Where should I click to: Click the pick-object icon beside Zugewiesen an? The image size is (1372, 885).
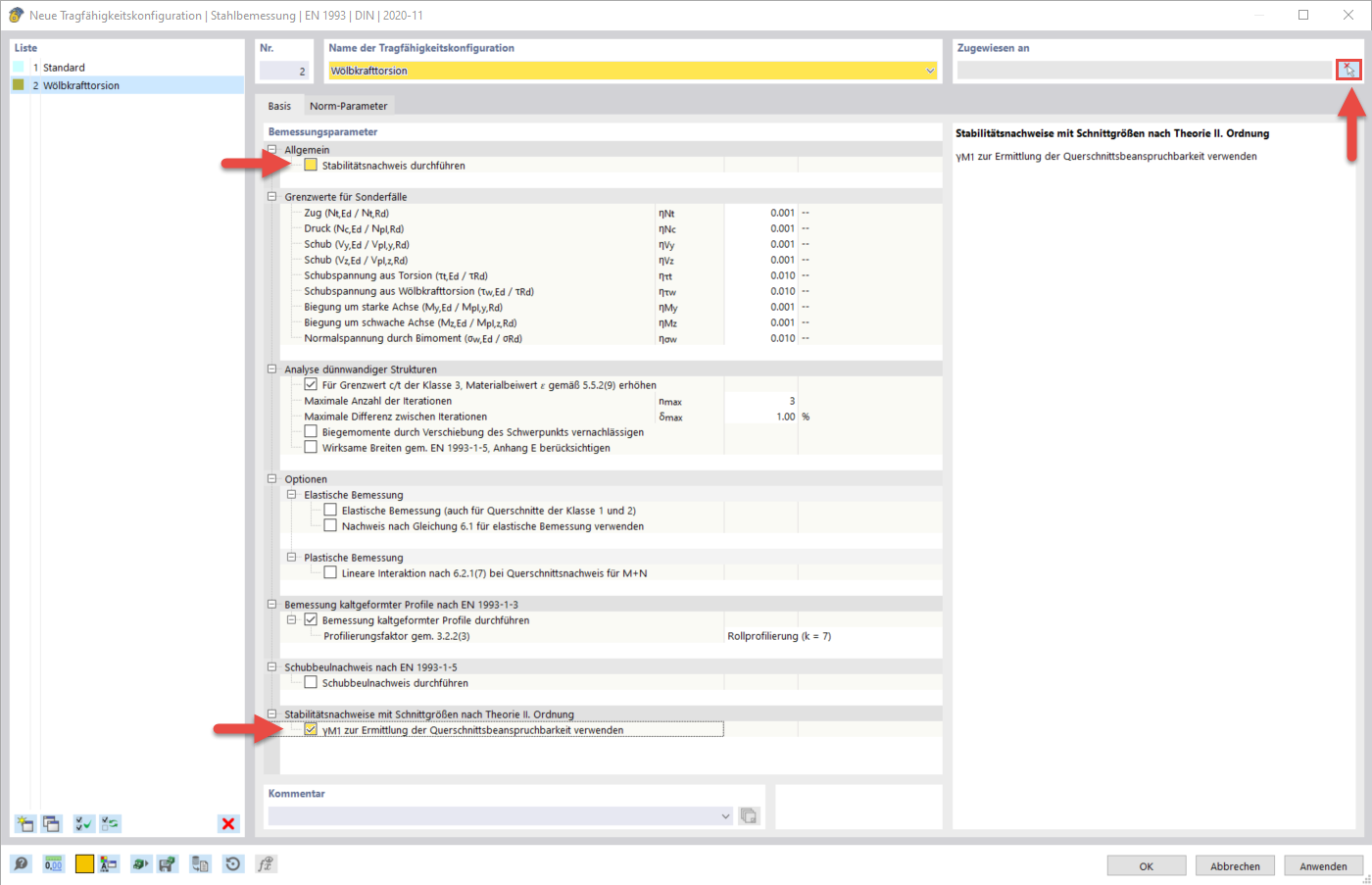(1349, 70)
